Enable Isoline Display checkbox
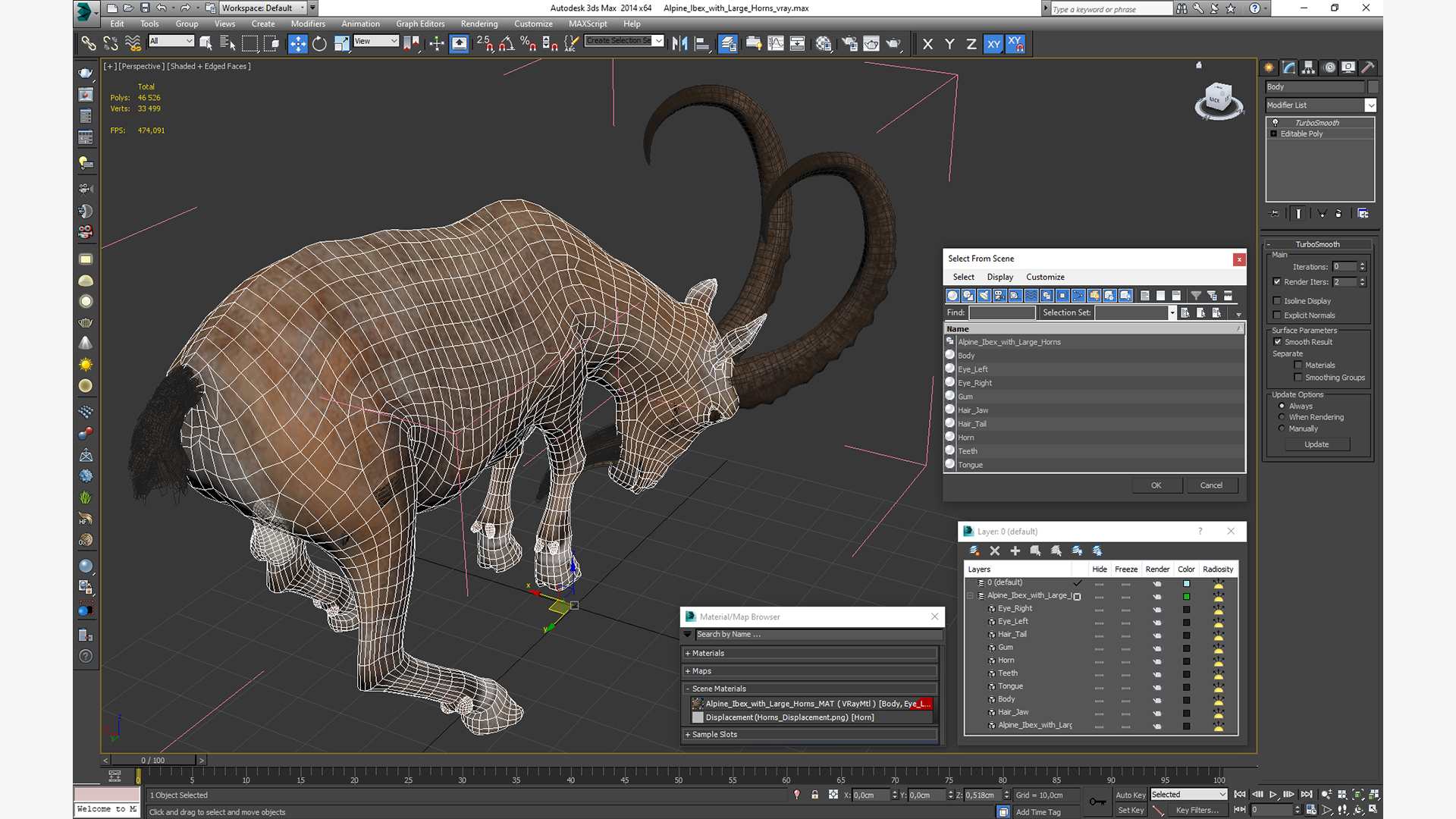 tap(1277, 301)
